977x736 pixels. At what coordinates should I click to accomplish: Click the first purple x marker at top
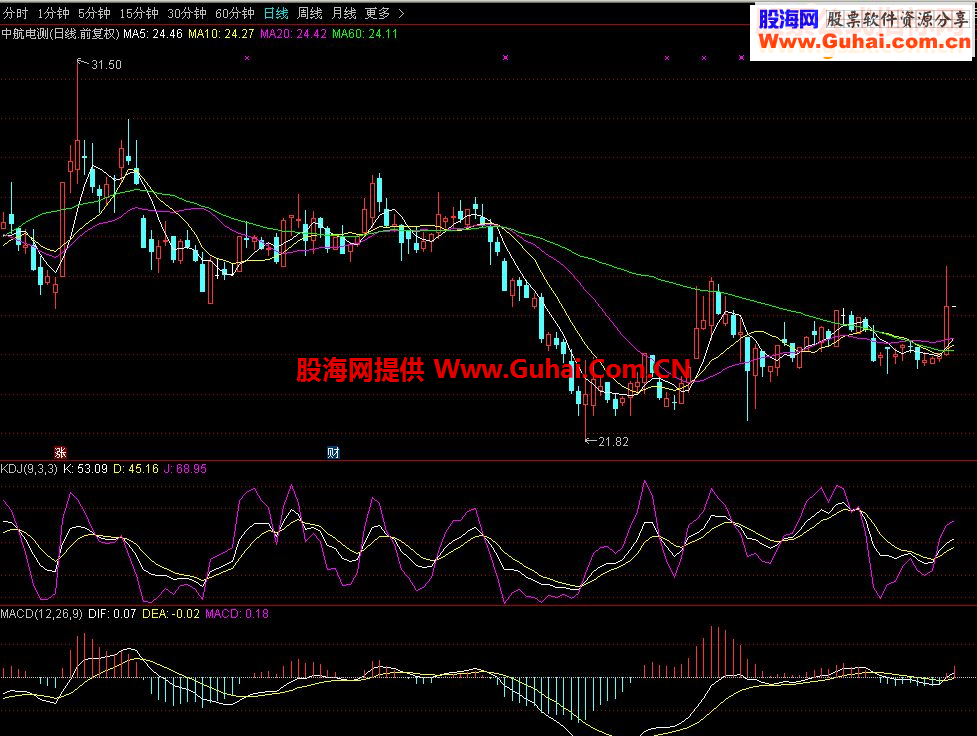click(247, 58)
